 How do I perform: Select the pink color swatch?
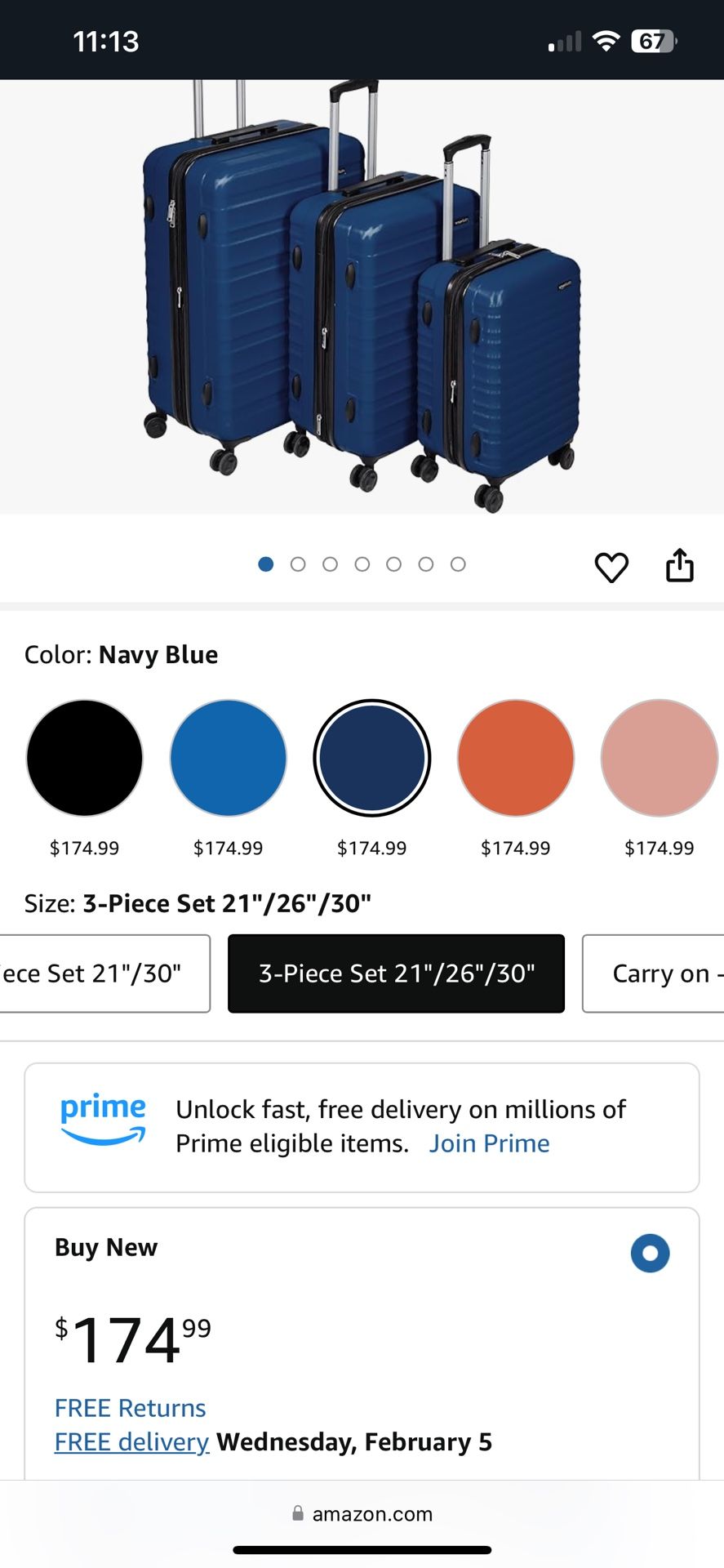pos(659,758)
